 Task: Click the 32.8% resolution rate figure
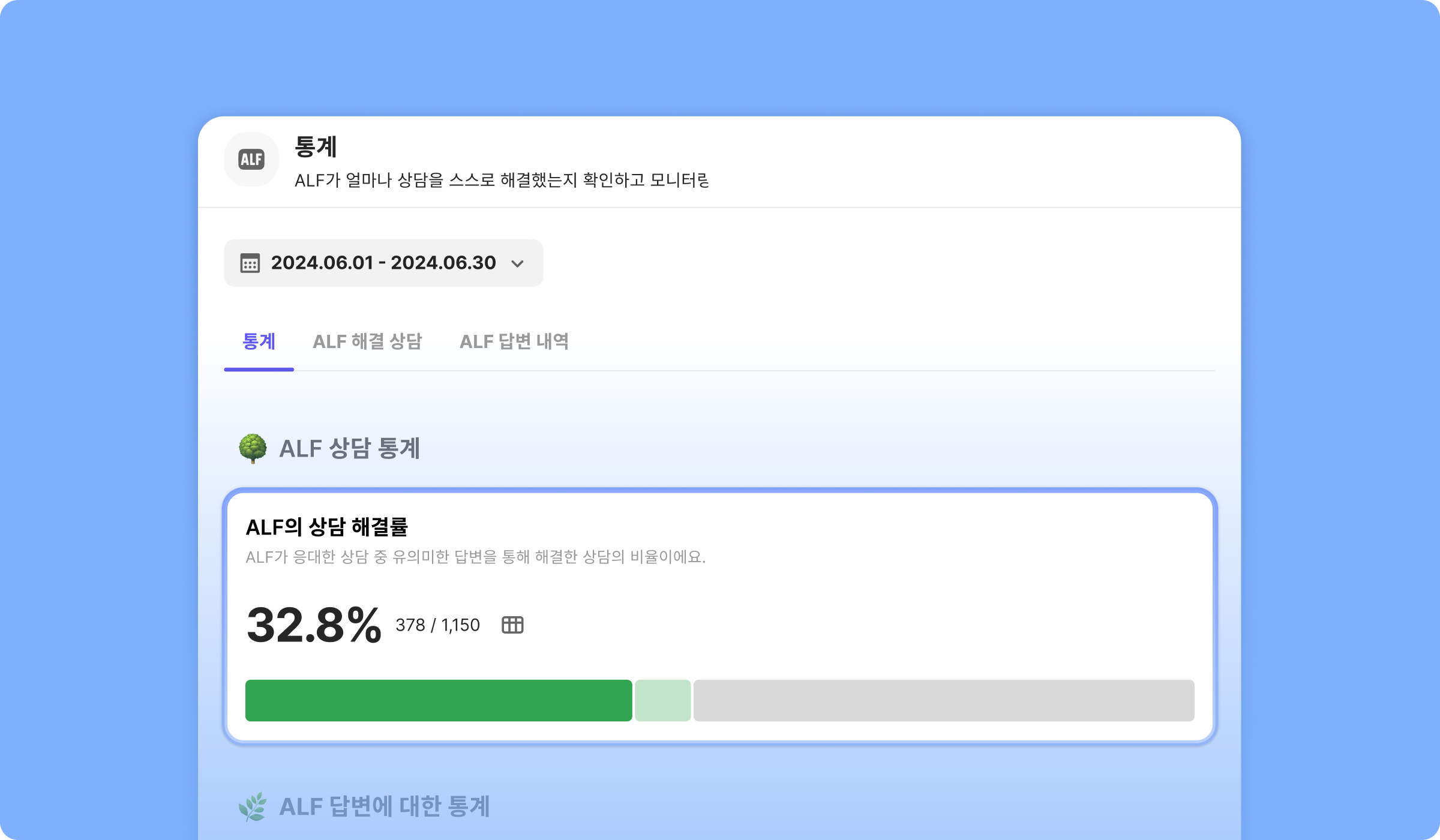pos(314,625)
